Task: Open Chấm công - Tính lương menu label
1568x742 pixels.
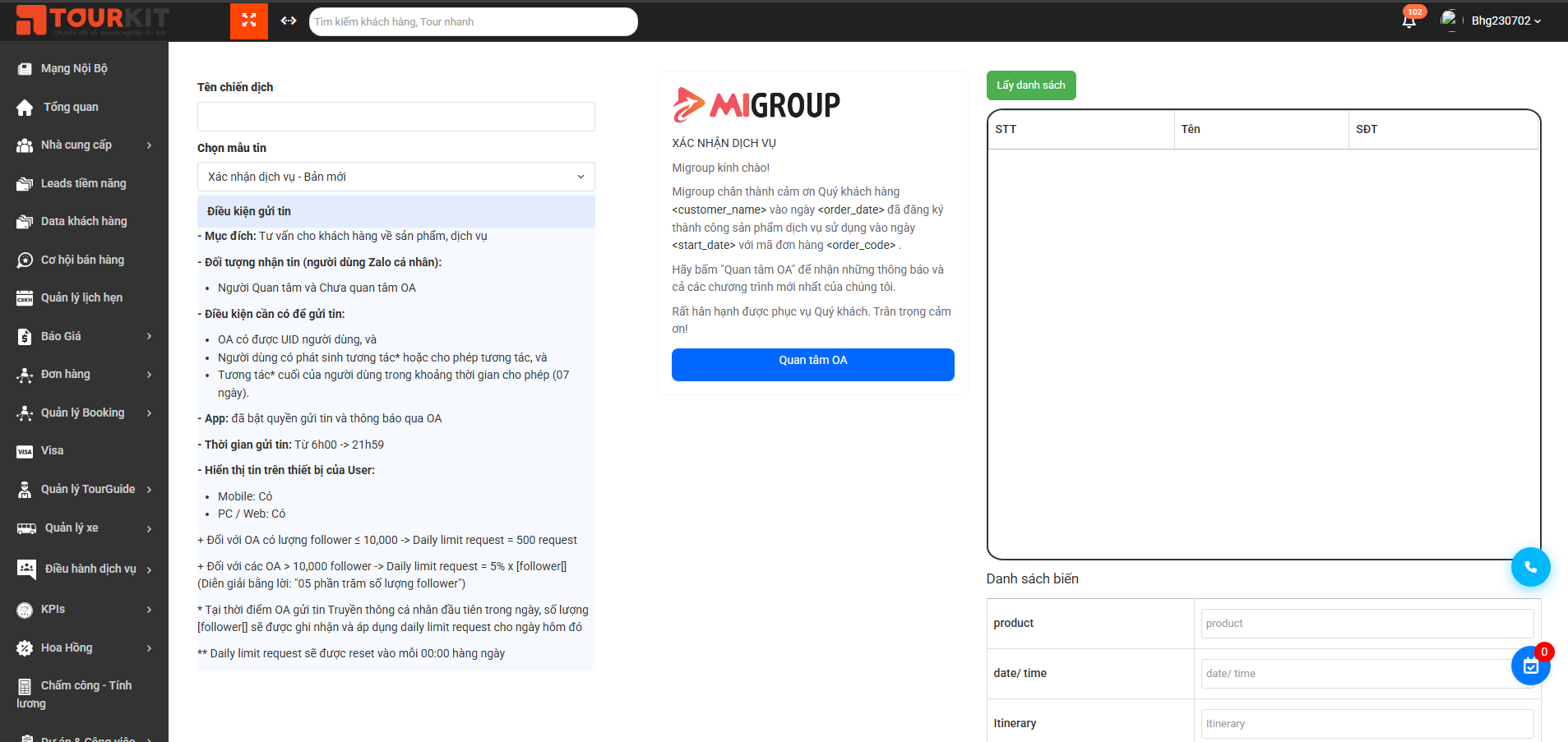Action: pos(74,694)
